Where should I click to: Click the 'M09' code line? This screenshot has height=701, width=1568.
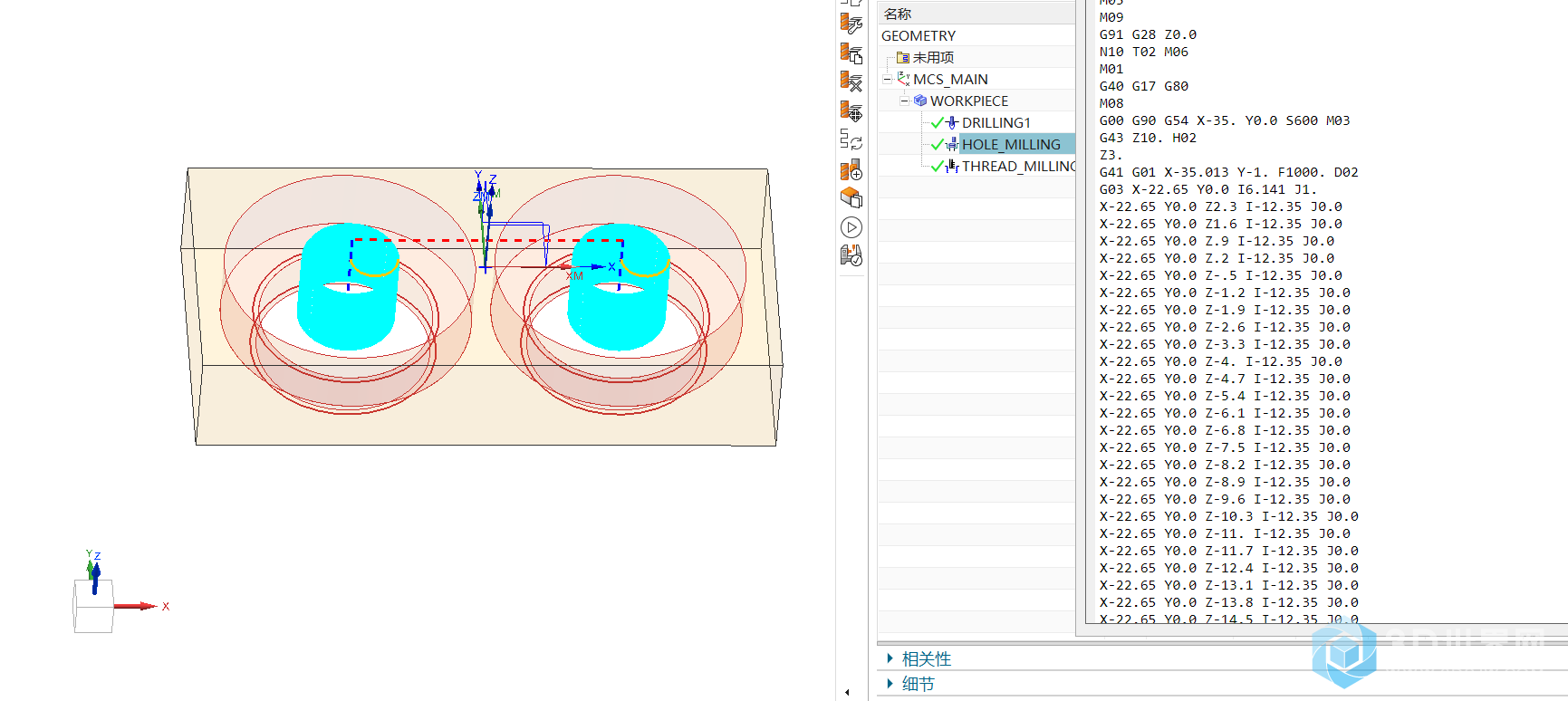click(x=1111, y=17)
